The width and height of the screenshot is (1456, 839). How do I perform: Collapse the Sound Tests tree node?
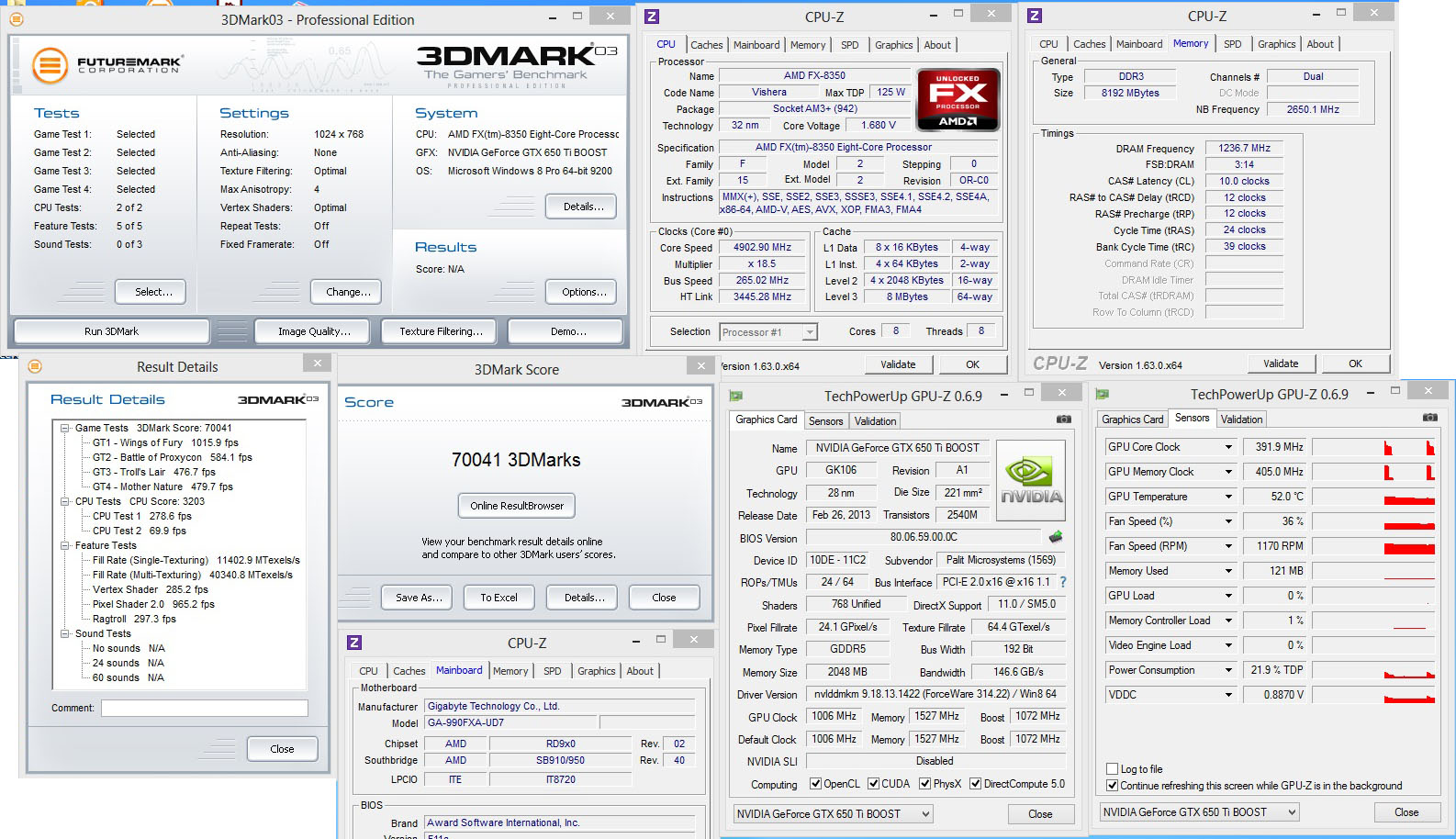pos(65,633)
